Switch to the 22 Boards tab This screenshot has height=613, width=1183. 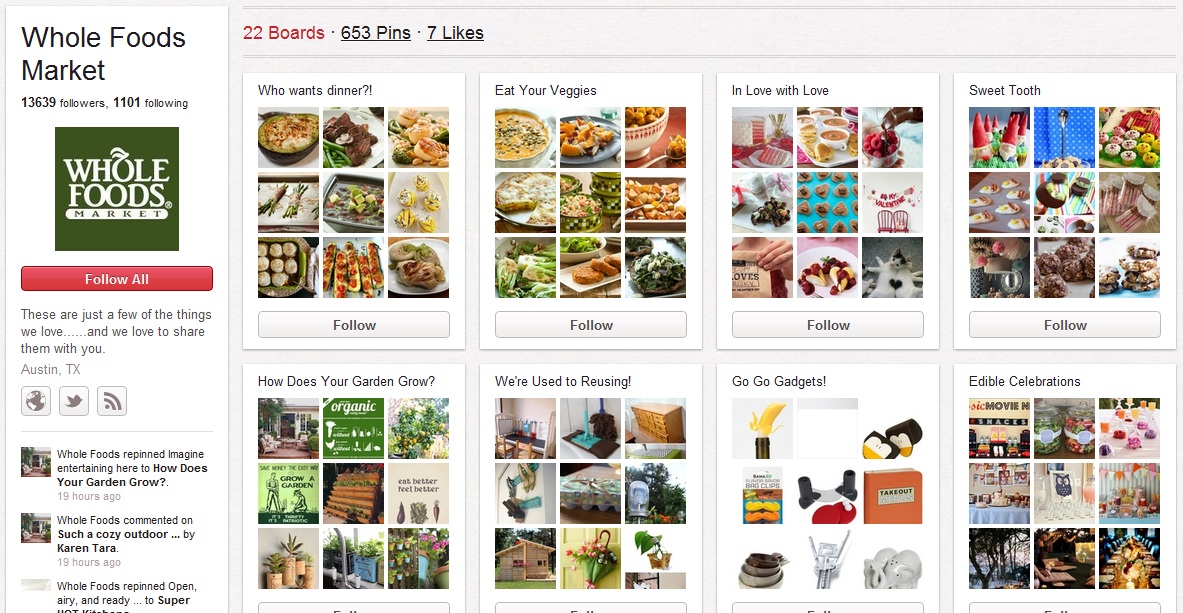pyautogui.click(x=284, y=33)
